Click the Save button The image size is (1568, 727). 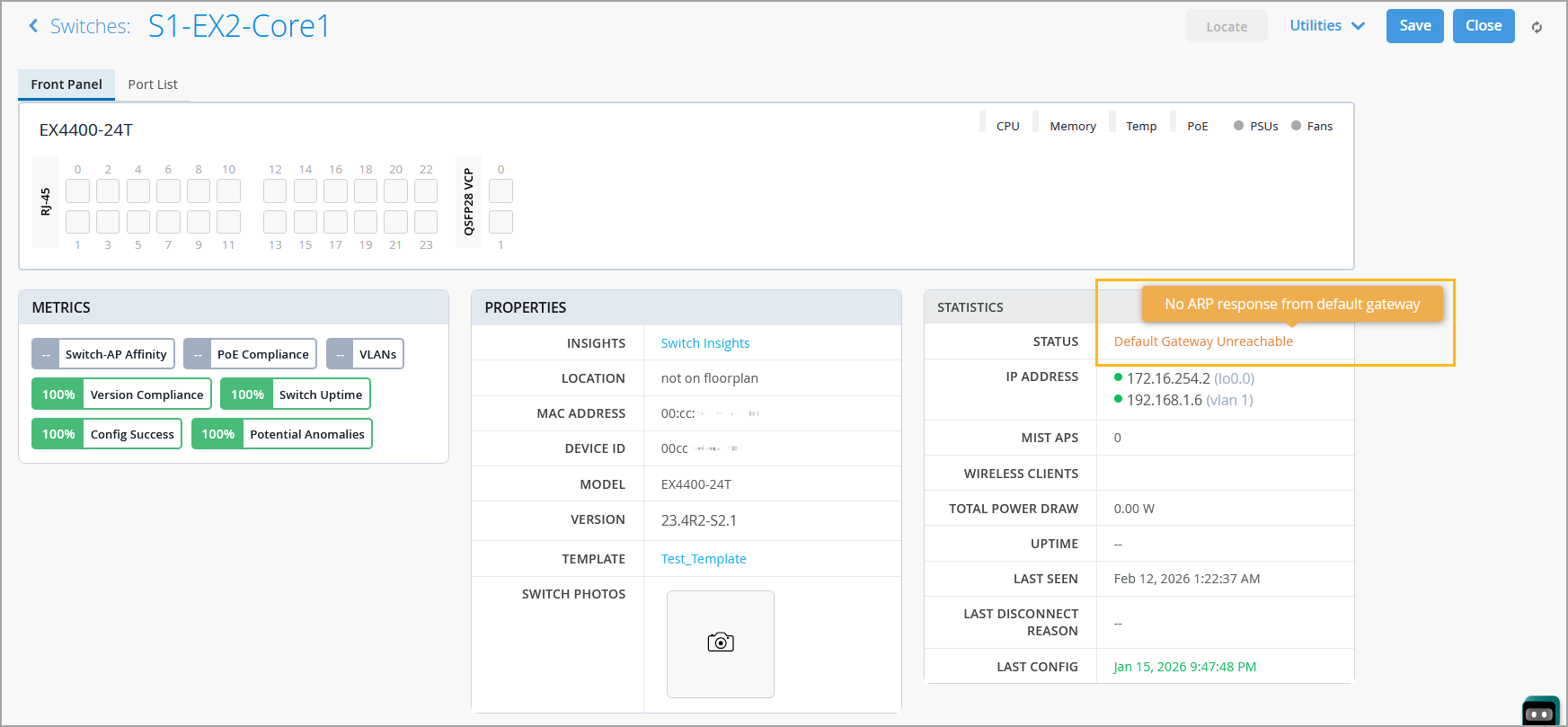coord(1415,26)
